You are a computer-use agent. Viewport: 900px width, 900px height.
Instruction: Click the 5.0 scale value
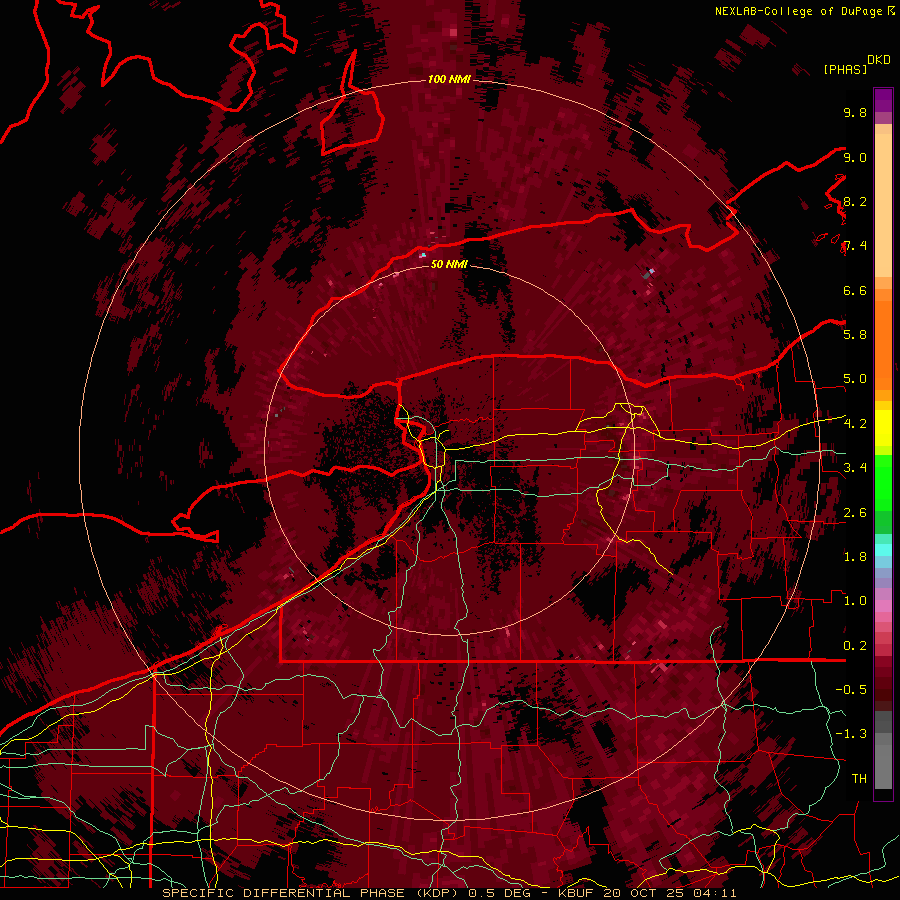click(x=855, y=379)
